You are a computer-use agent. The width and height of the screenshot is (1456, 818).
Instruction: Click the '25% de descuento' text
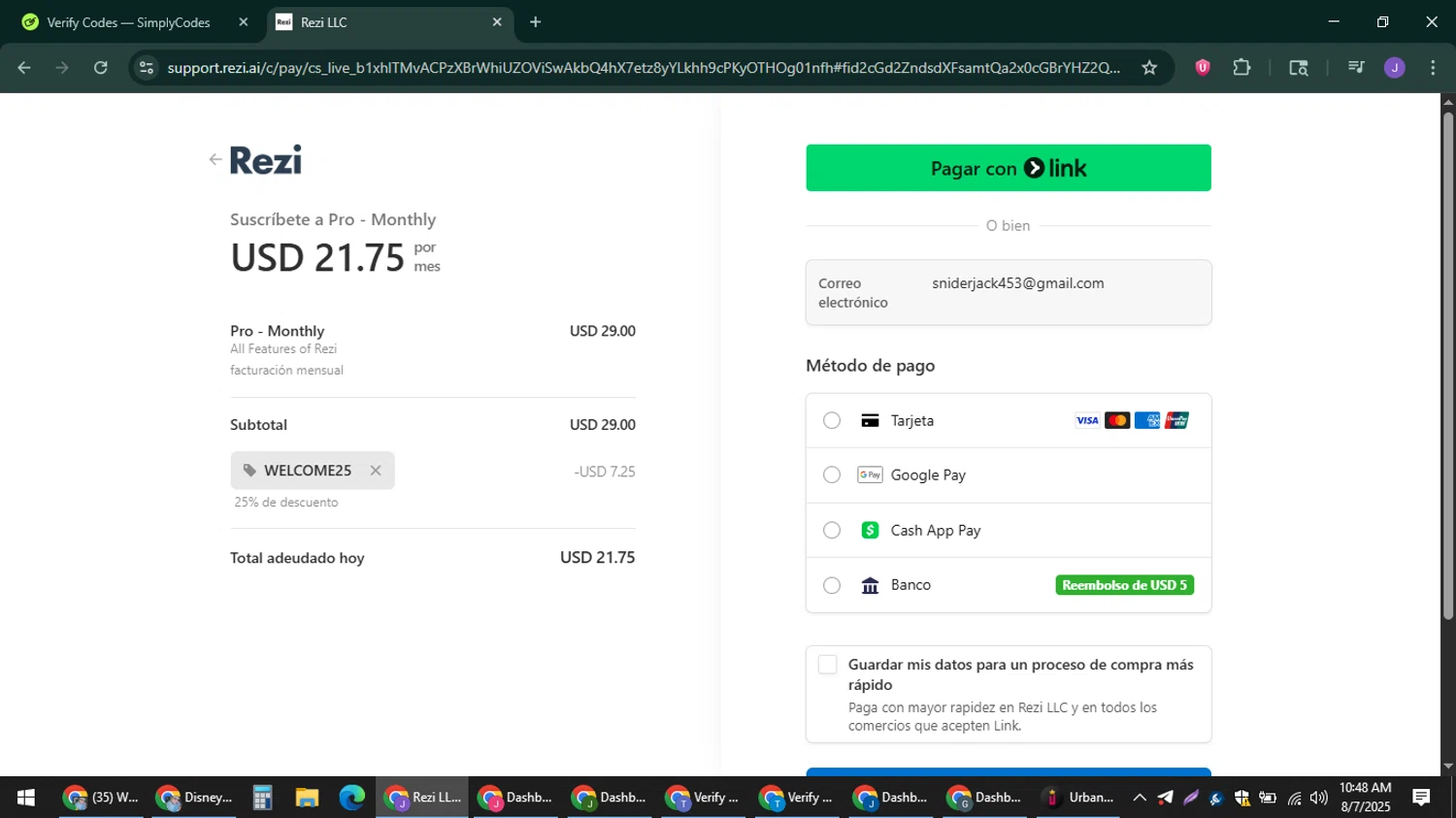[x=286, y=503]
